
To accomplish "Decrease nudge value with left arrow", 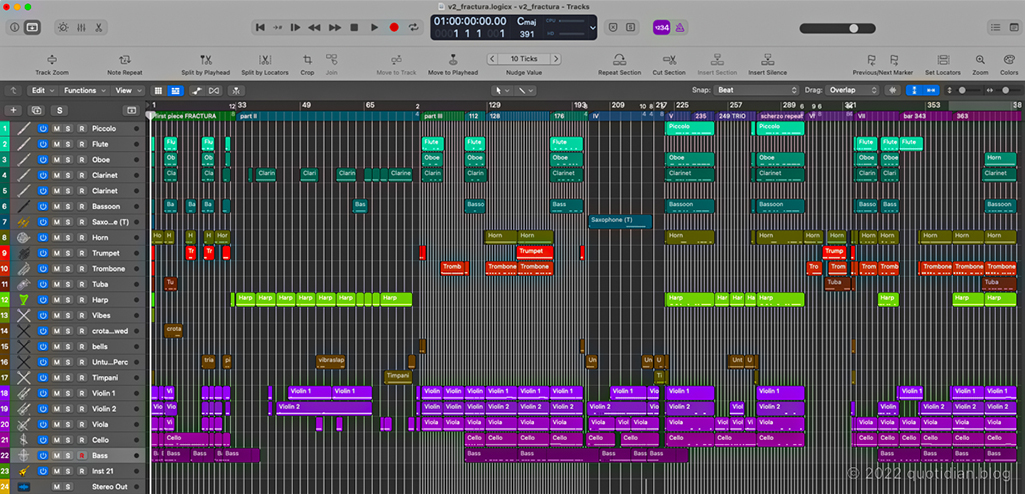I will click(492, 59).
